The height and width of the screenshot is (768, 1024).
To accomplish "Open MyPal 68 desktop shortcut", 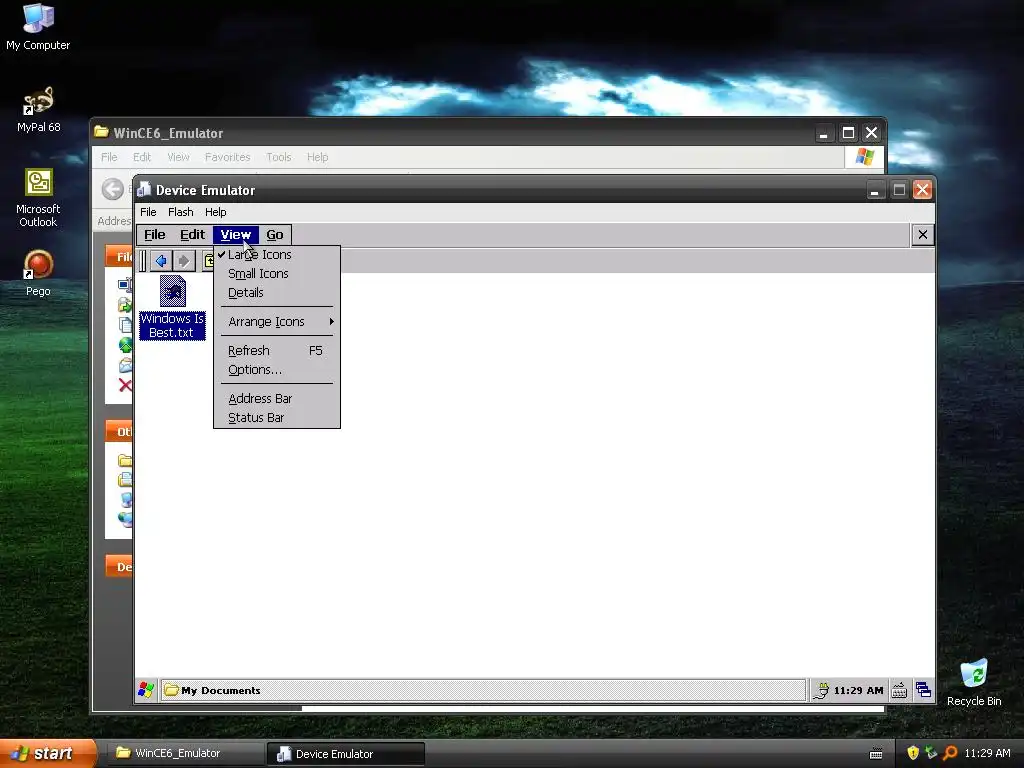I will coord(39,109).
